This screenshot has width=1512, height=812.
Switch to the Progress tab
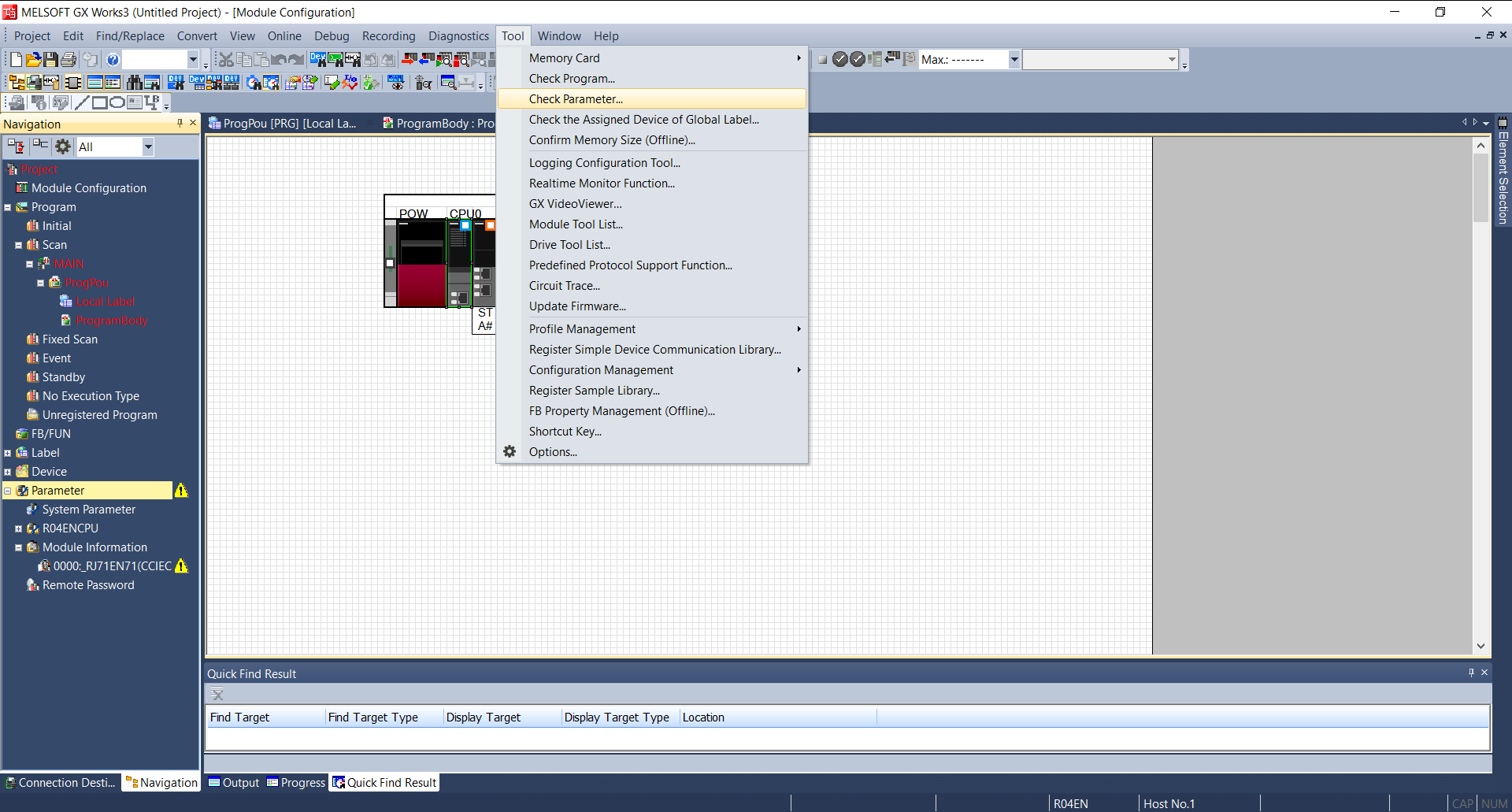pyautogui.click(x=296, y=782)
